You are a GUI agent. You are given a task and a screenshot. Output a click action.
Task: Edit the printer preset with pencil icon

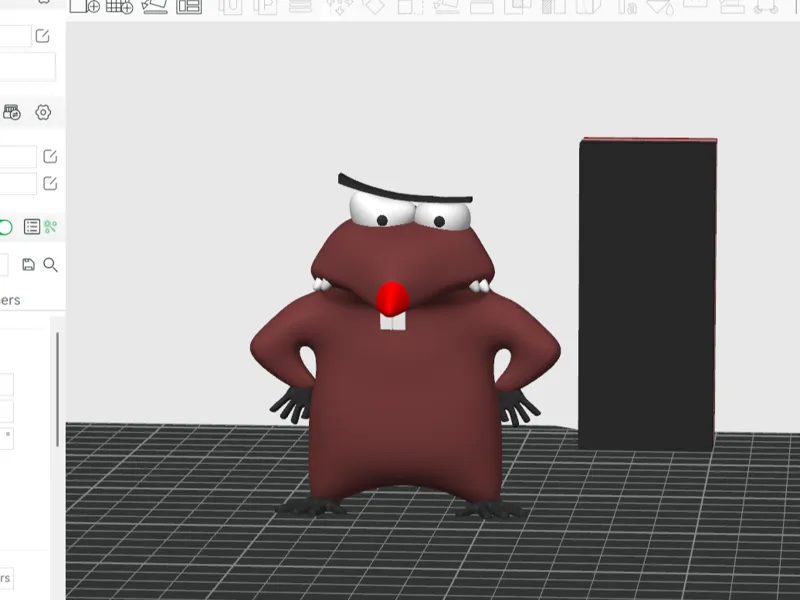42,36
